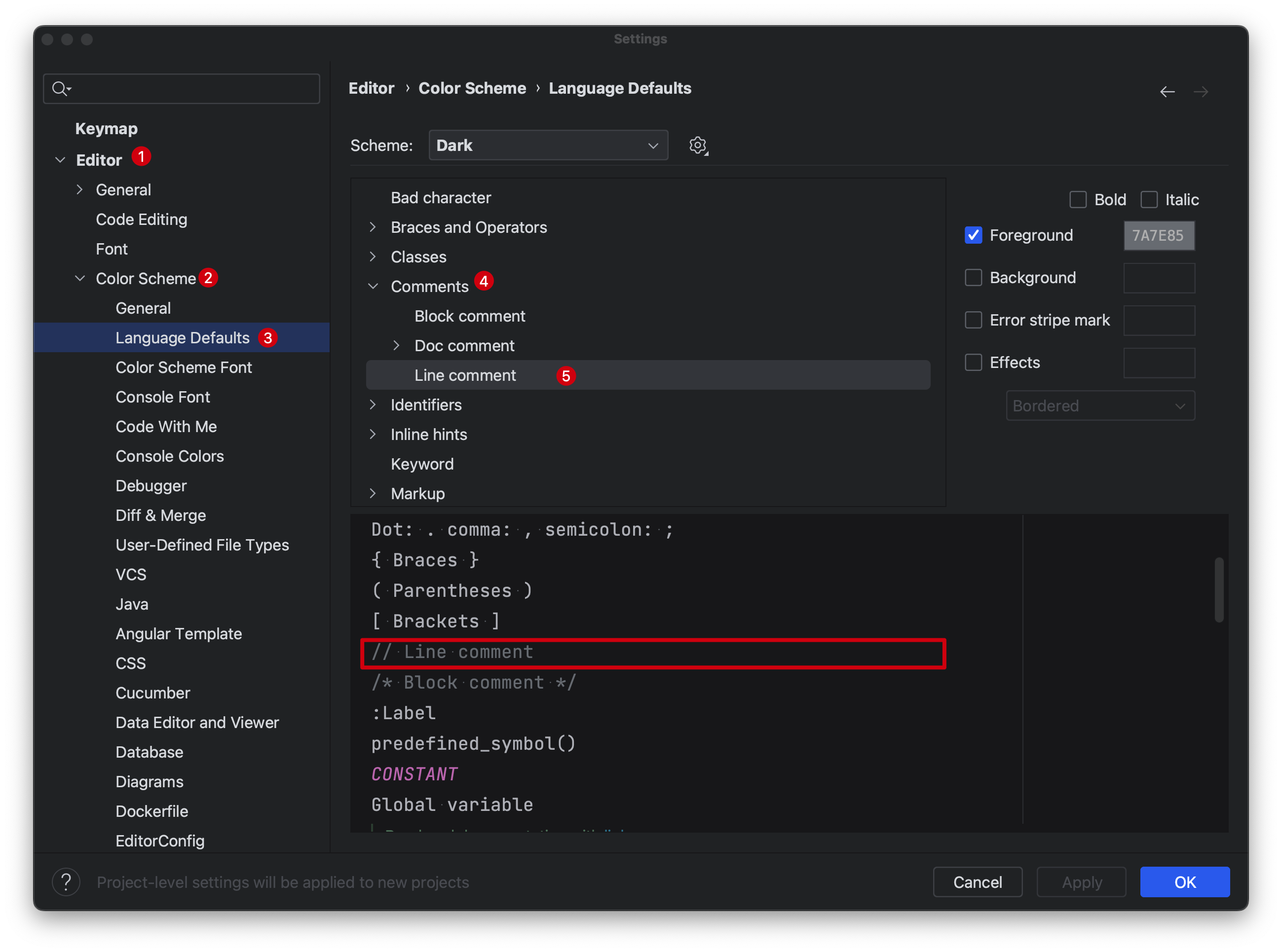The image size is (1282, 952).
Task: Enable the Italic checkbox
Action: 1149,199
